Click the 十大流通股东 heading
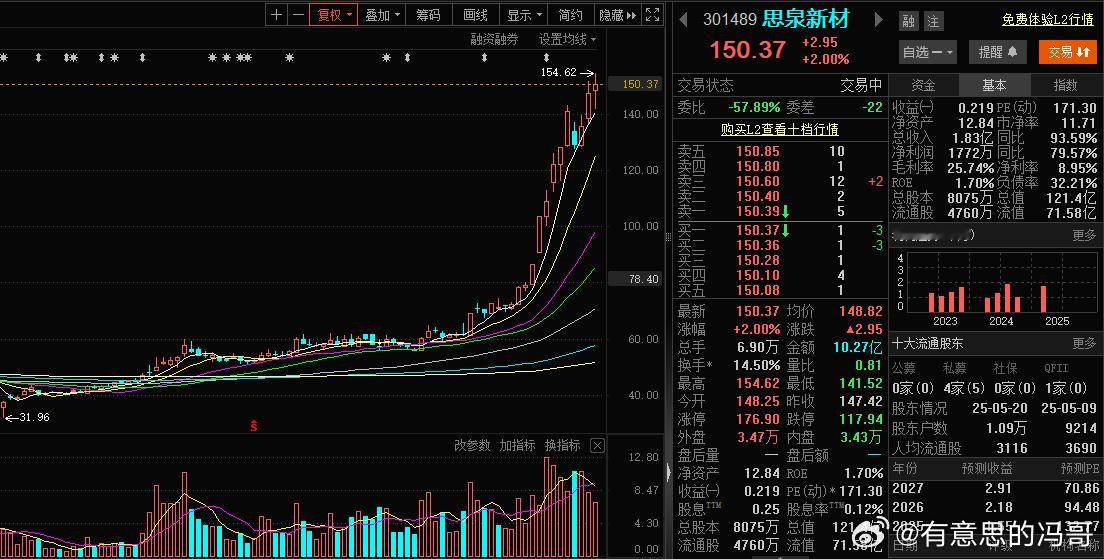Screen dimensions: 1104x559 tap(927, 344)
